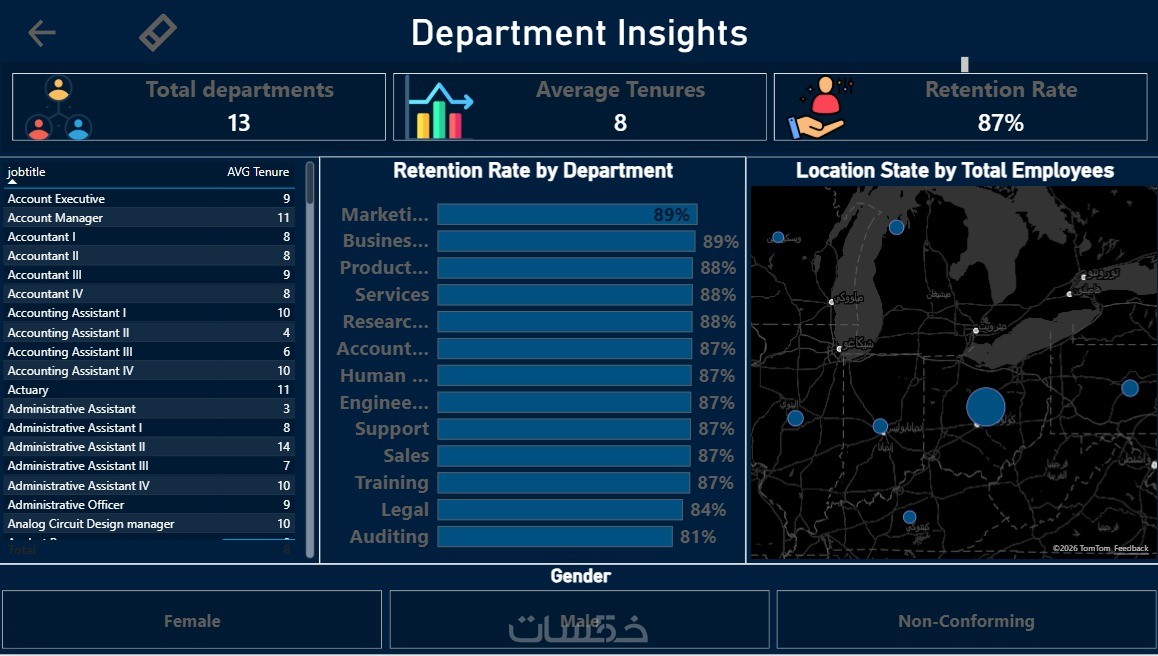1158x656 pixels.
Task: Click the Retention Rate by Department title
Action: click(x=533, y=171)
